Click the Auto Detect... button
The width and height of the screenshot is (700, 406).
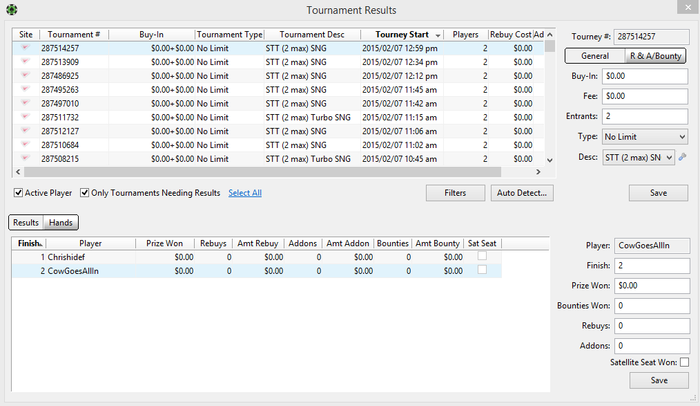click(522, 193)
